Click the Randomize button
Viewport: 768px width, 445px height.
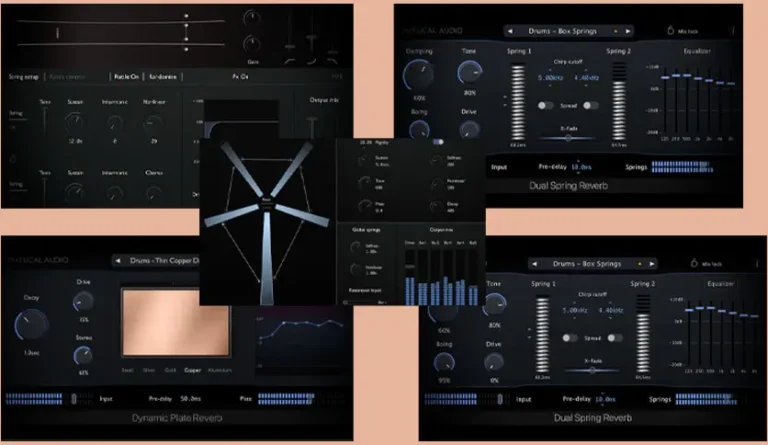162,75
